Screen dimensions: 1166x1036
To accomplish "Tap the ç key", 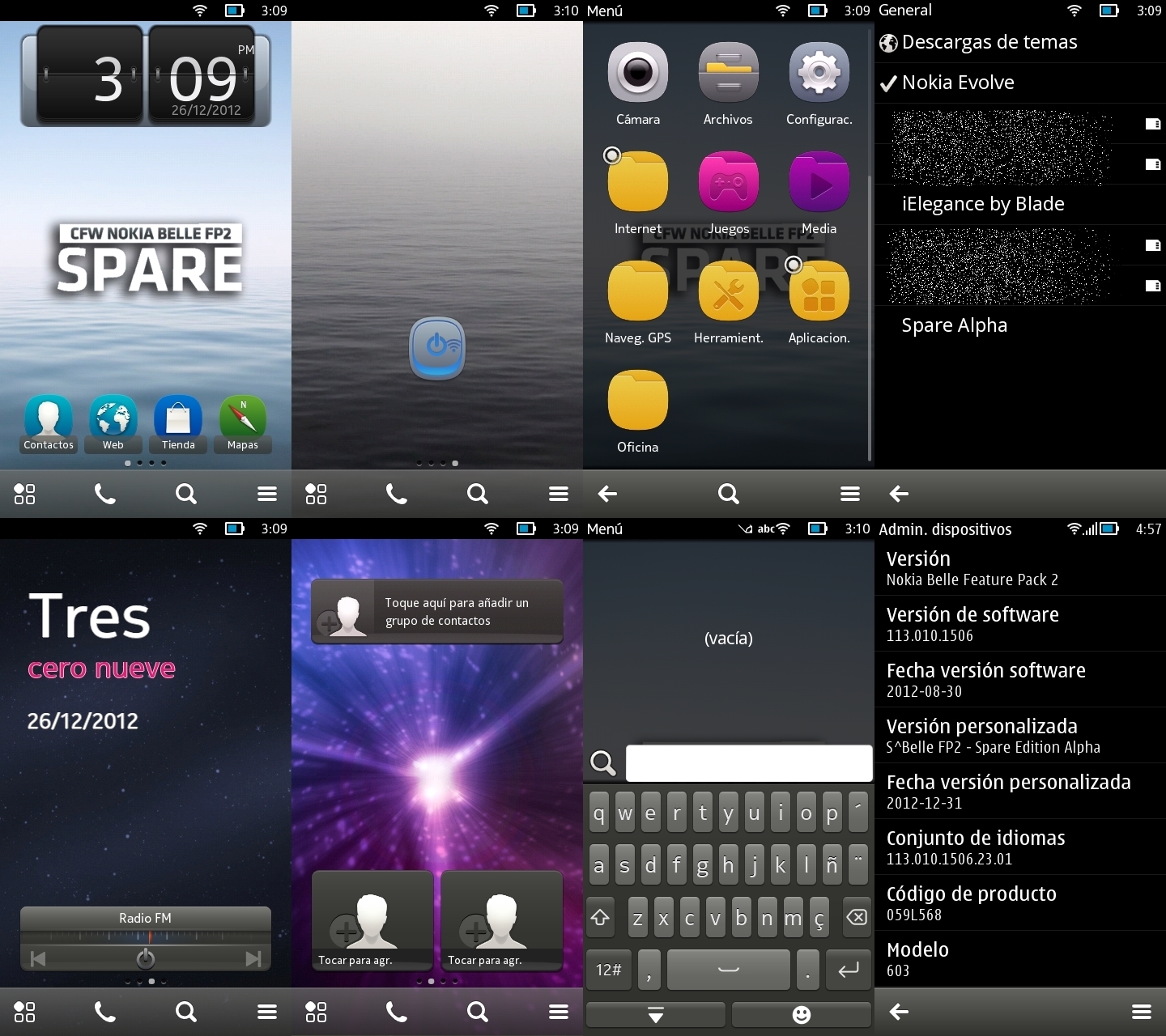I will pos(819,918).
